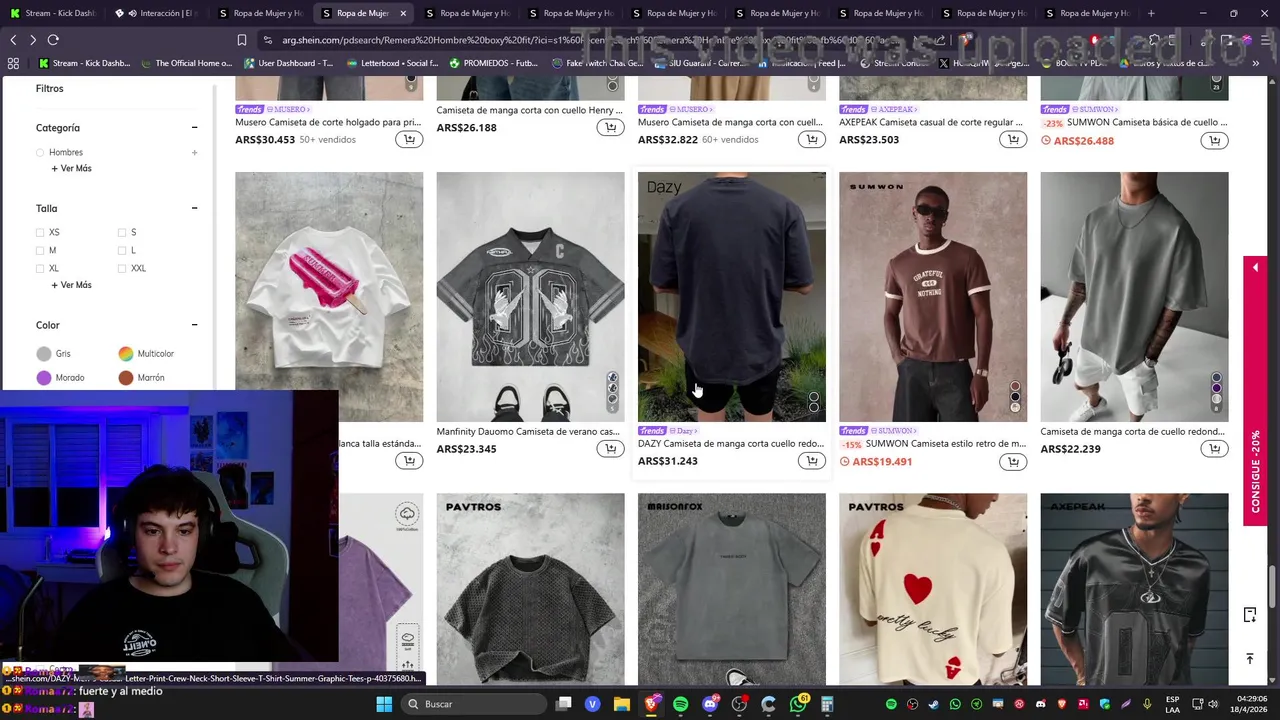Open SUMWON Camiseta estilo retro title
Image resolution: width=1280 pixels, height=720 pixels.
coord(946,444)
